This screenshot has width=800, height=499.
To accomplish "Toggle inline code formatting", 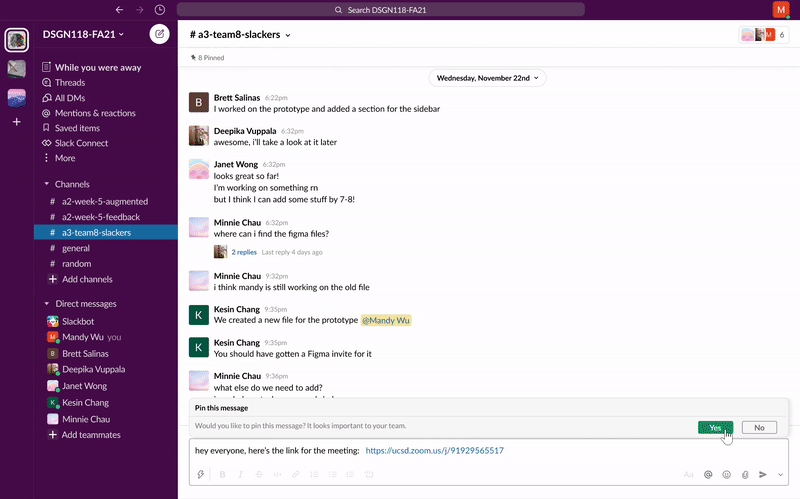I will (x=277, y=475).
